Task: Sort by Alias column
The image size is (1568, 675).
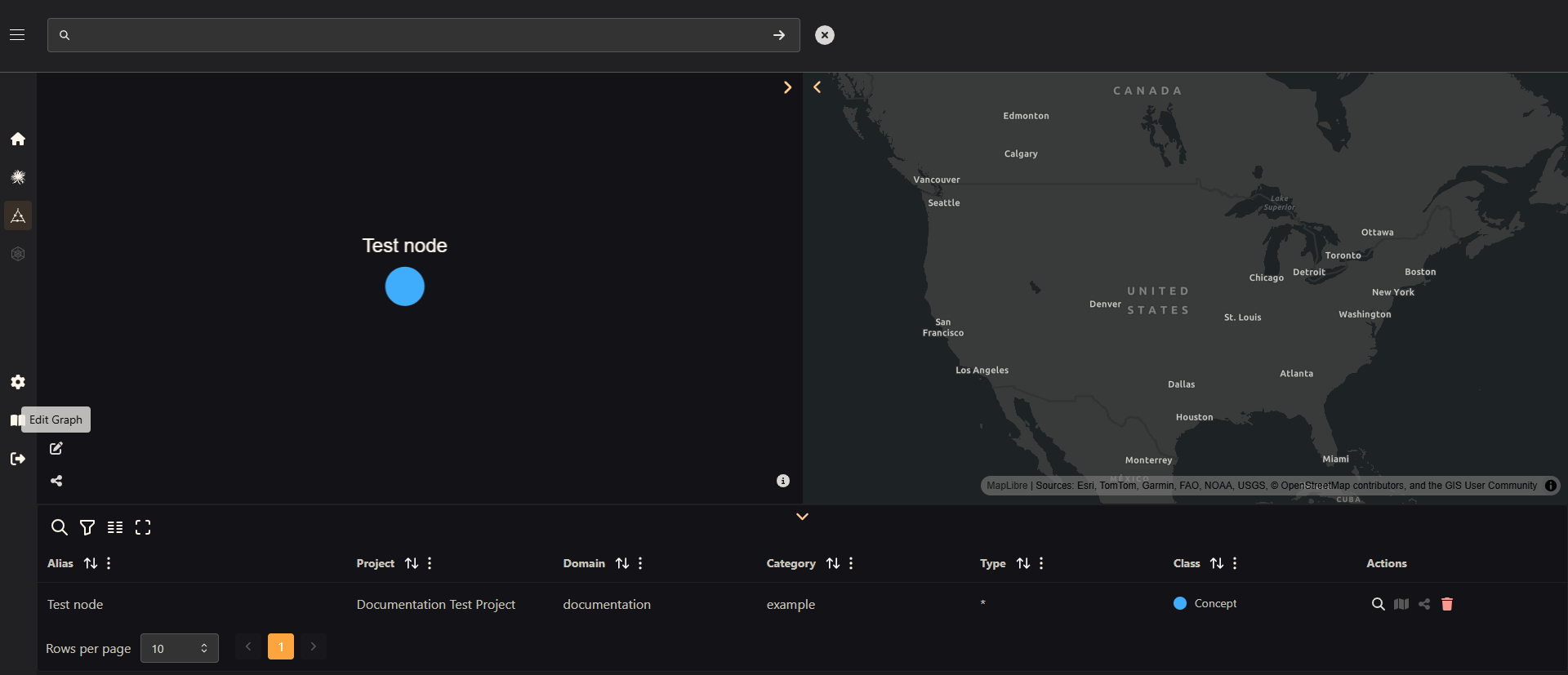Action: pos(91,563)
